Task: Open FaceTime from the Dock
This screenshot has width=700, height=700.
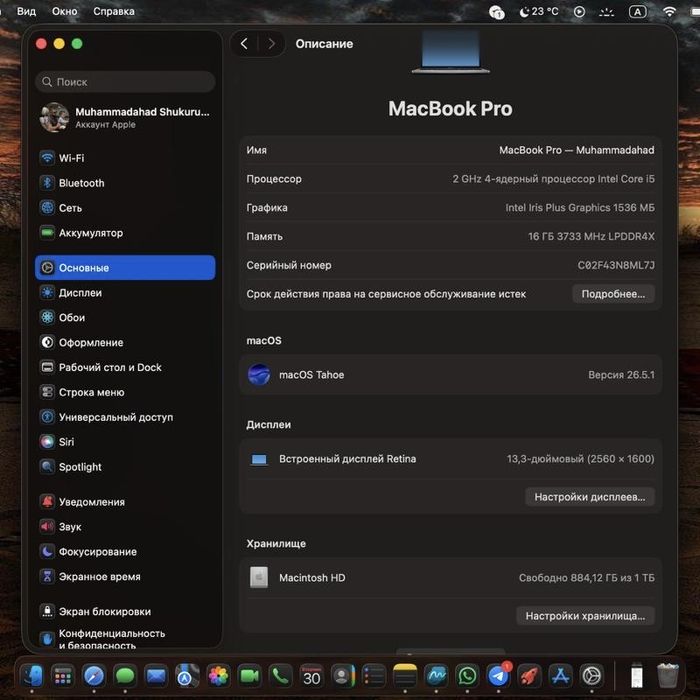Action: pyautogui.click(x=250, y=676)
